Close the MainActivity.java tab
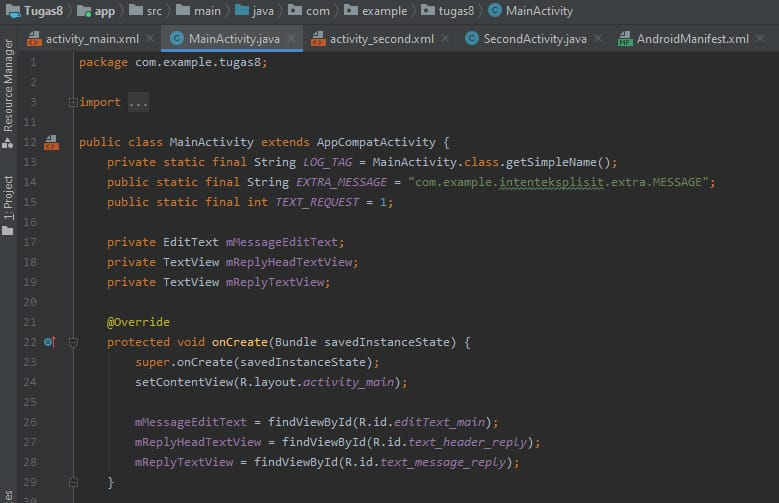The height and width of the screenshot is (503, 779). [292, 38]
